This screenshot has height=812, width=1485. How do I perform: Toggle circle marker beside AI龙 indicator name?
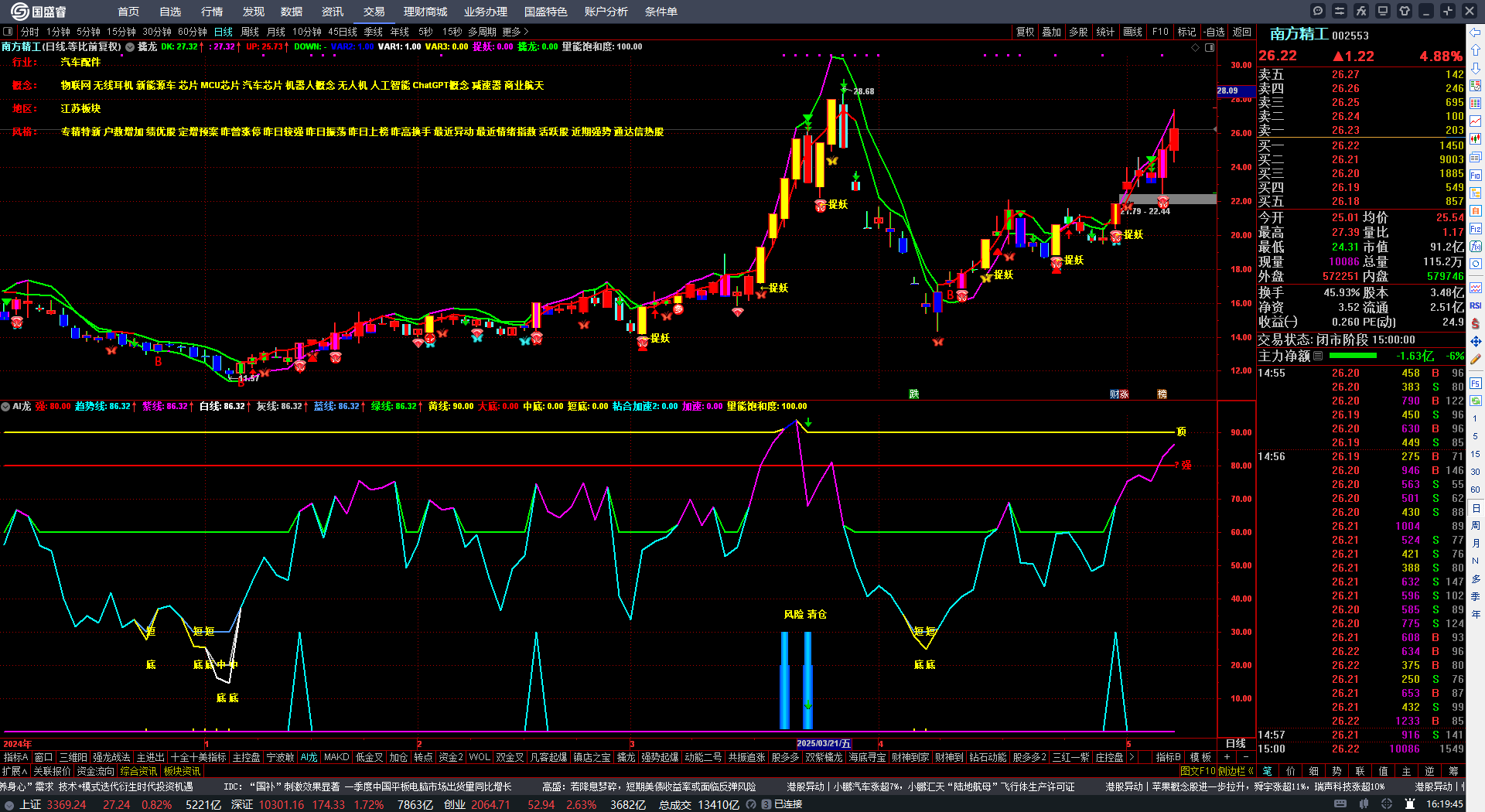point(5,406)
